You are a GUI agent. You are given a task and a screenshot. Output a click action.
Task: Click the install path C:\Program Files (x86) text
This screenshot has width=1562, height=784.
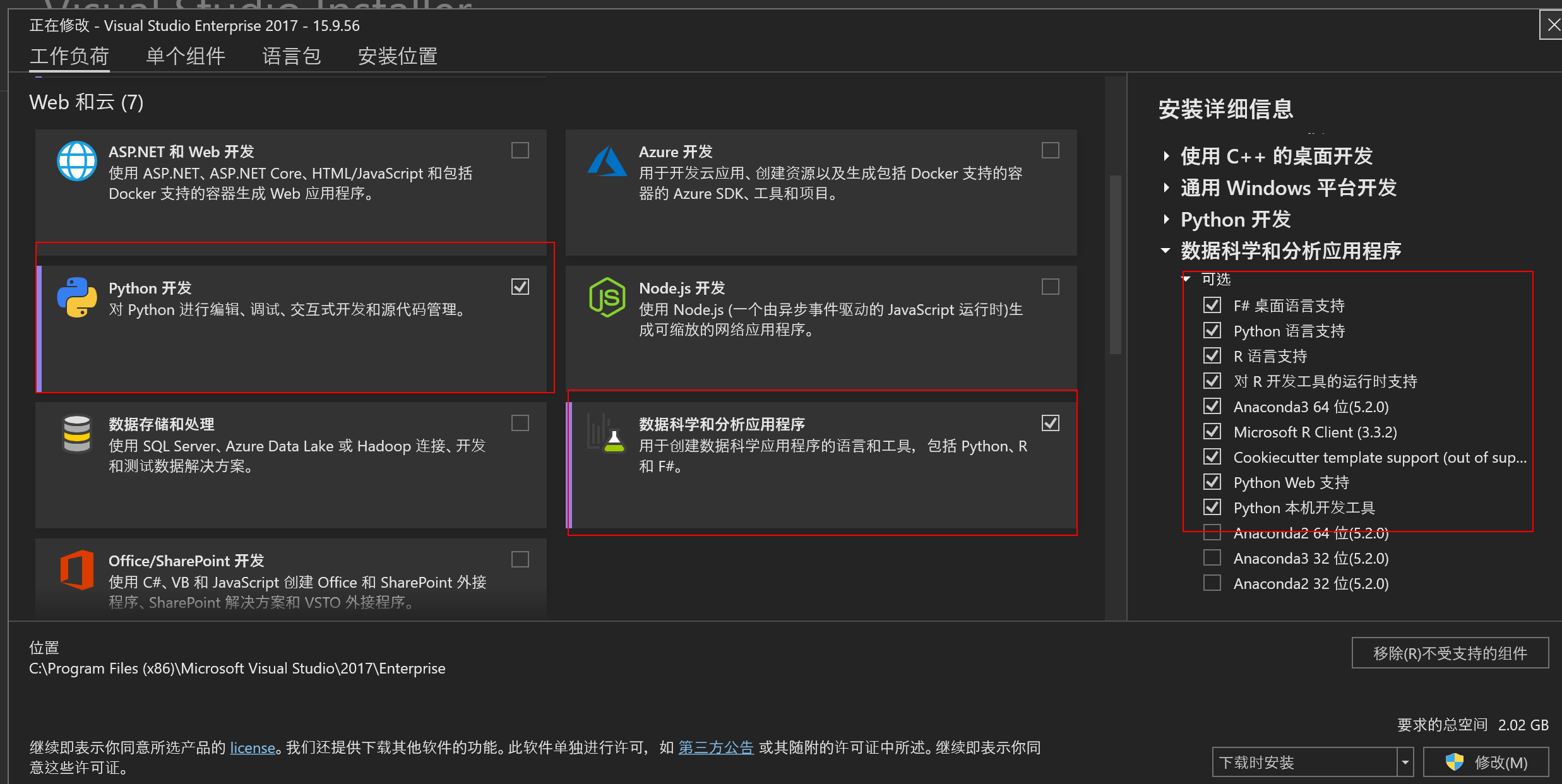click(237, 668)
